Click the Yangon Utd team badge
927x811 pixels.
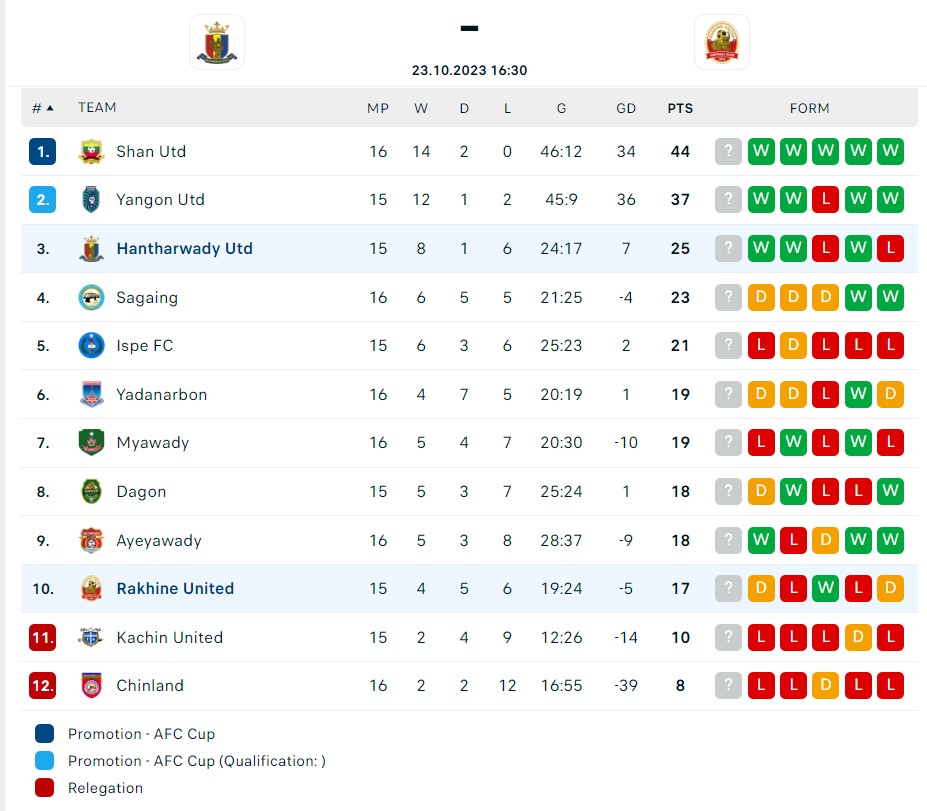(x=91, y=200)
